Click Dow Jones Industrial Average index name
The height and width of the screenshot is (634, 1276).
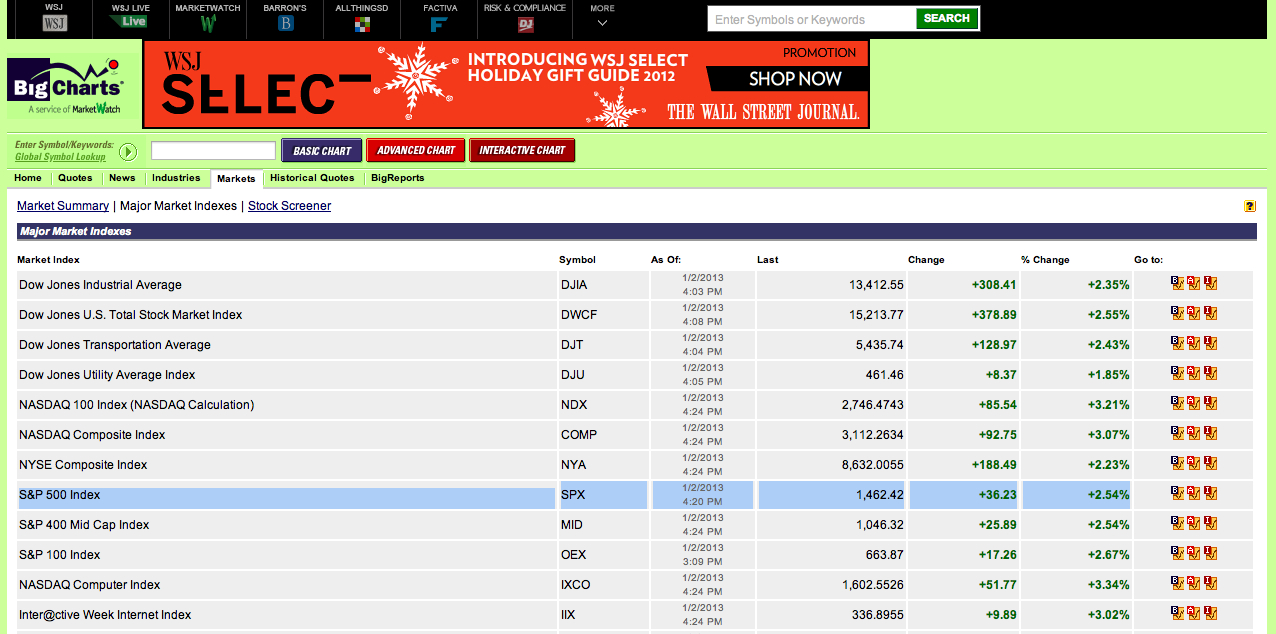coord(100,285)
